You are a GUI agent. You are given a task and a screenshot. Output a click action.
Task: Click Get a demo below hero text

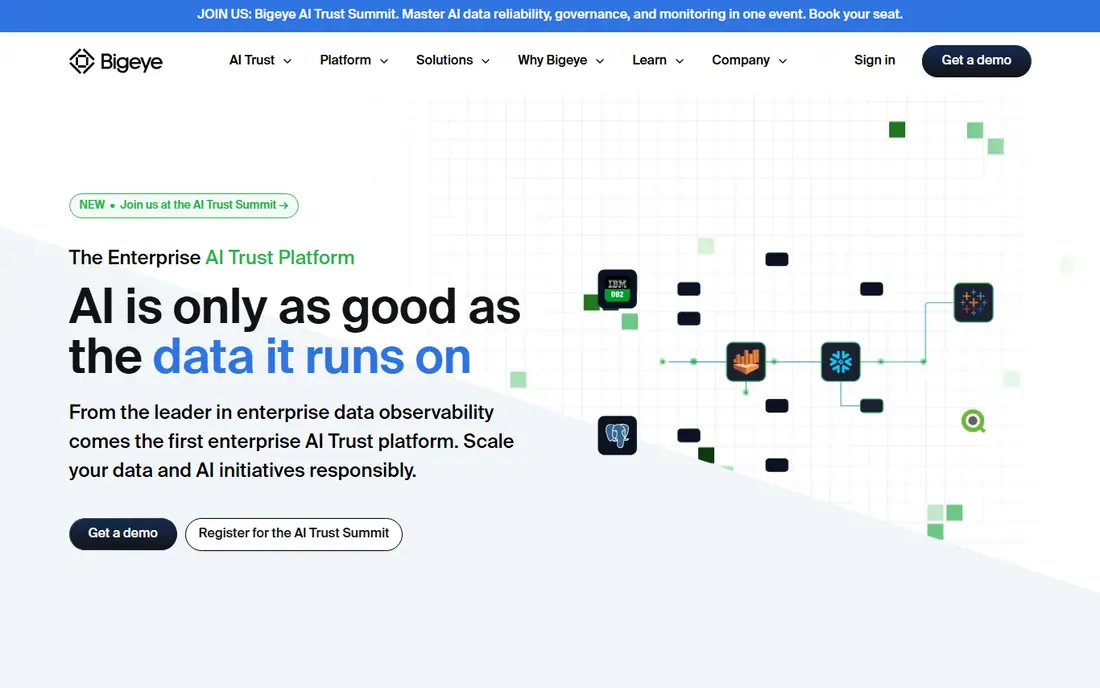tap(123, 534)
